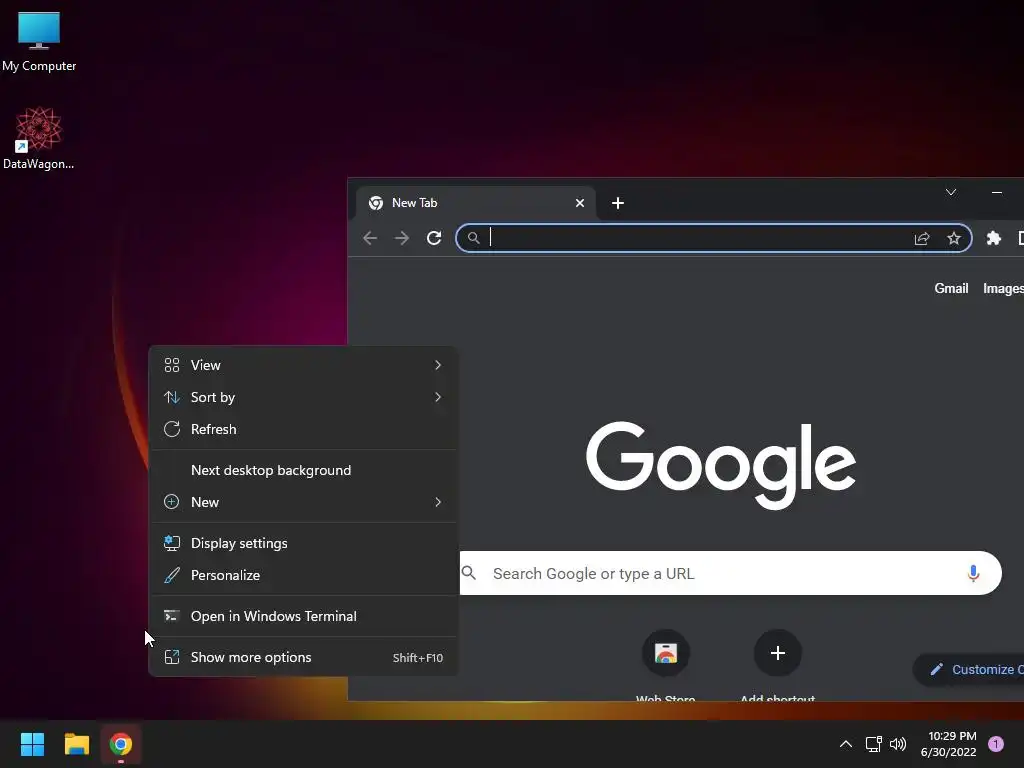Screen dimensions: 1024x768
Task: Select Next desktop background
Action: (303, 470)
